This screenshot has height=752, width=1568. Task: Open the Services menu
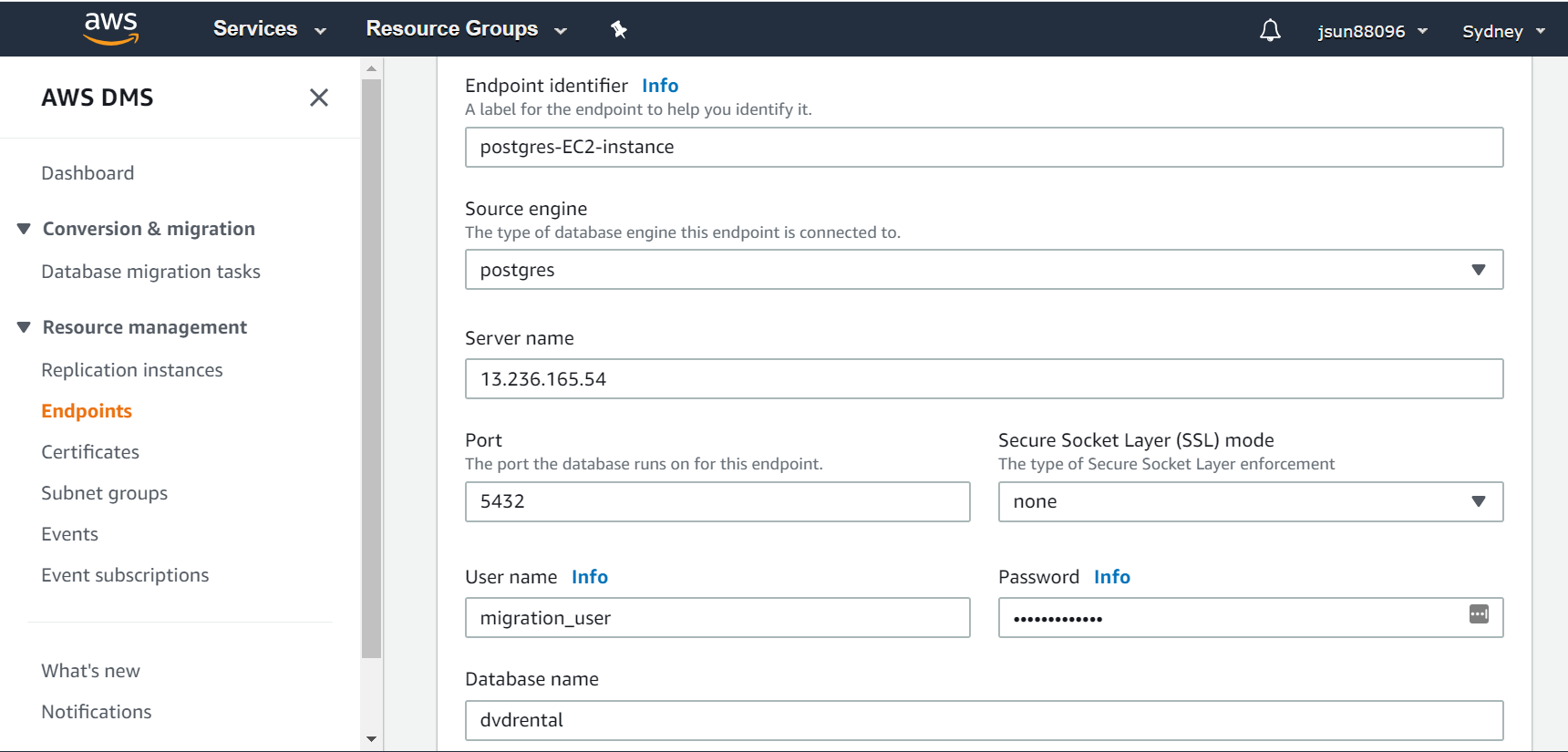pyautogui.click(x=269, y=29)
